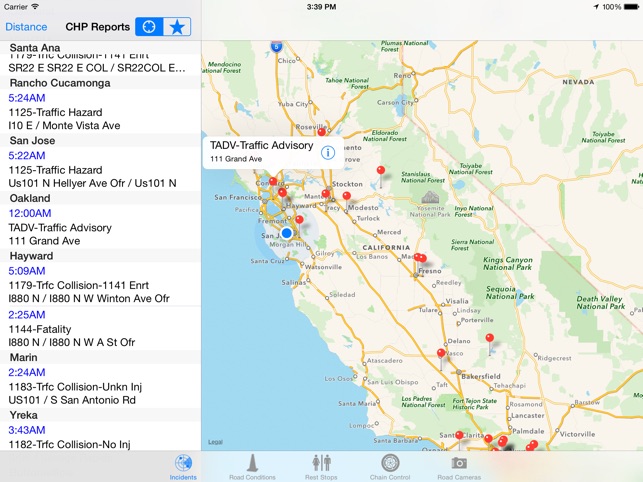Select the star favorites segment button
Viewport: 643px width, 482px height.
click(x=177, y=27)
